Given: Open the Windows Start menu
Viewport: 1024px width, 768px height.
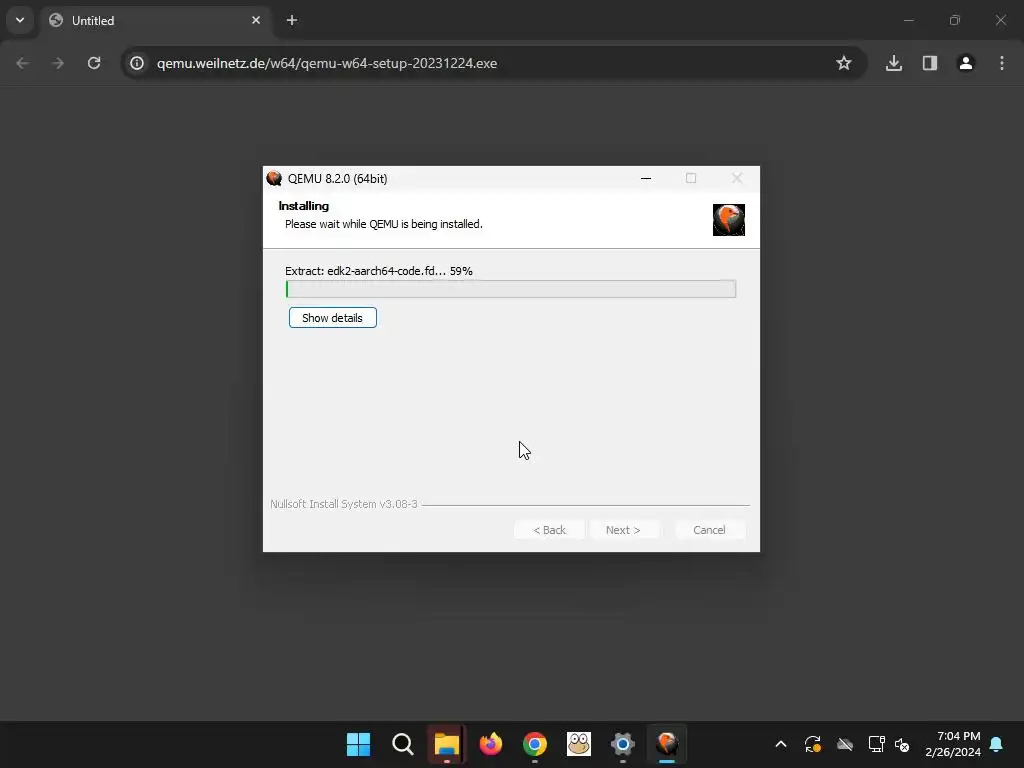Looking at the screenshot, I should [359, 744].
